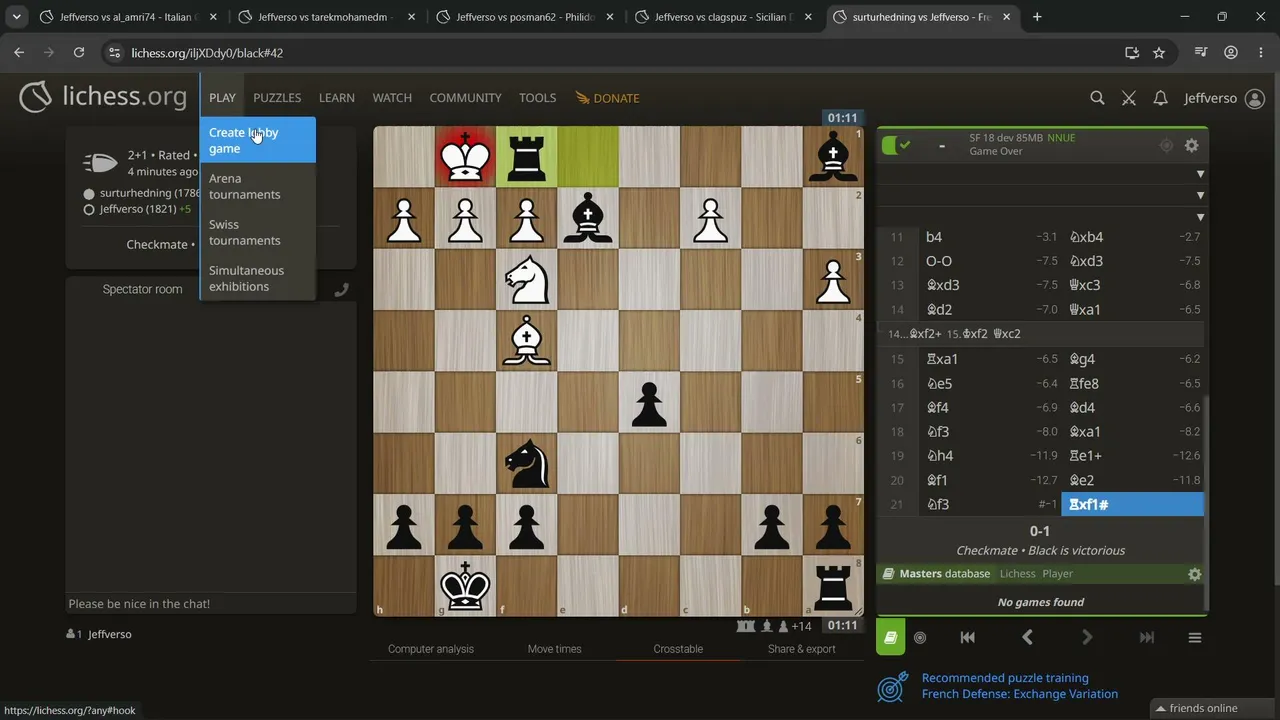Collapse the first engine line arrow
1280x720 pixels.
pos(1200,174)
